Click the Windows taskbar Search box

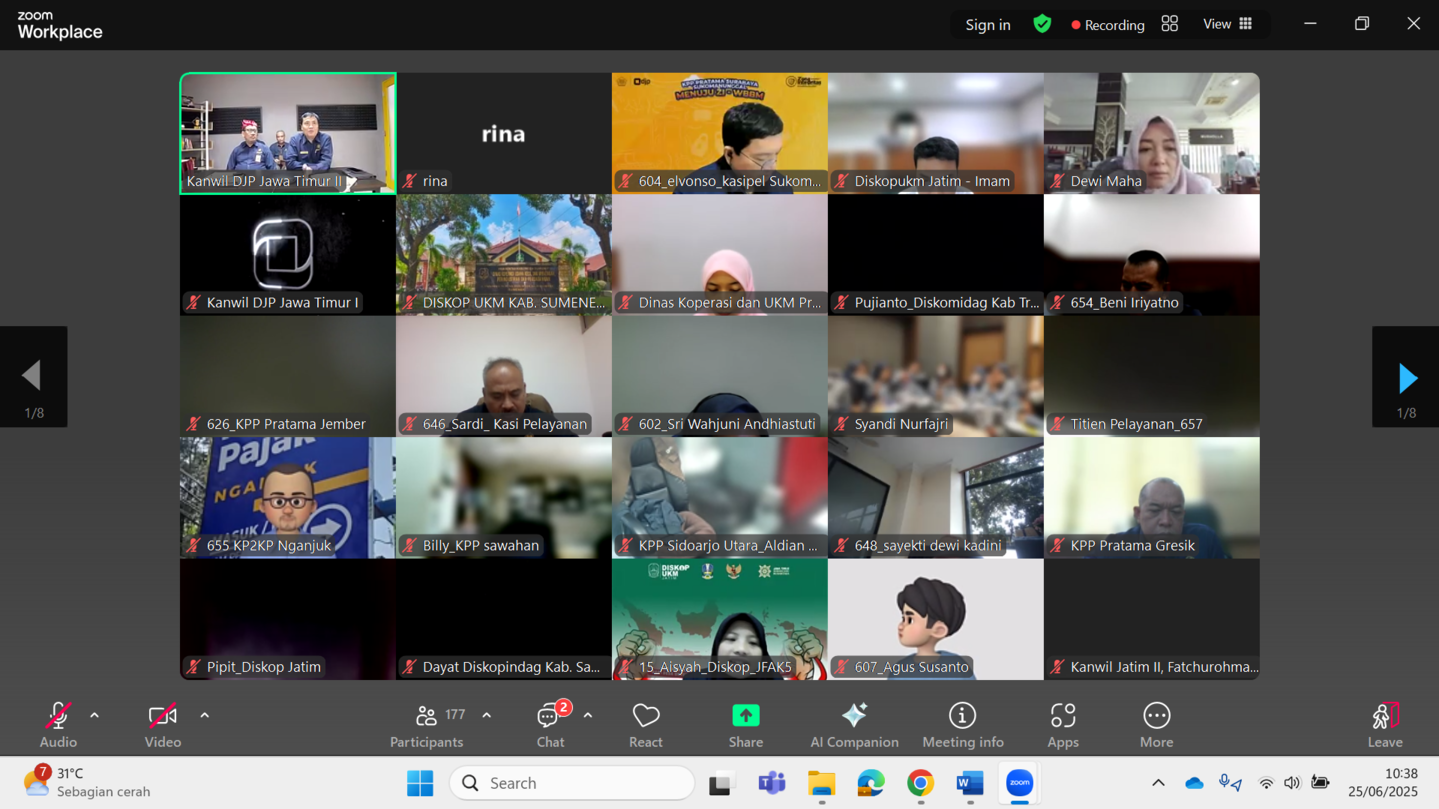point(572,783)
